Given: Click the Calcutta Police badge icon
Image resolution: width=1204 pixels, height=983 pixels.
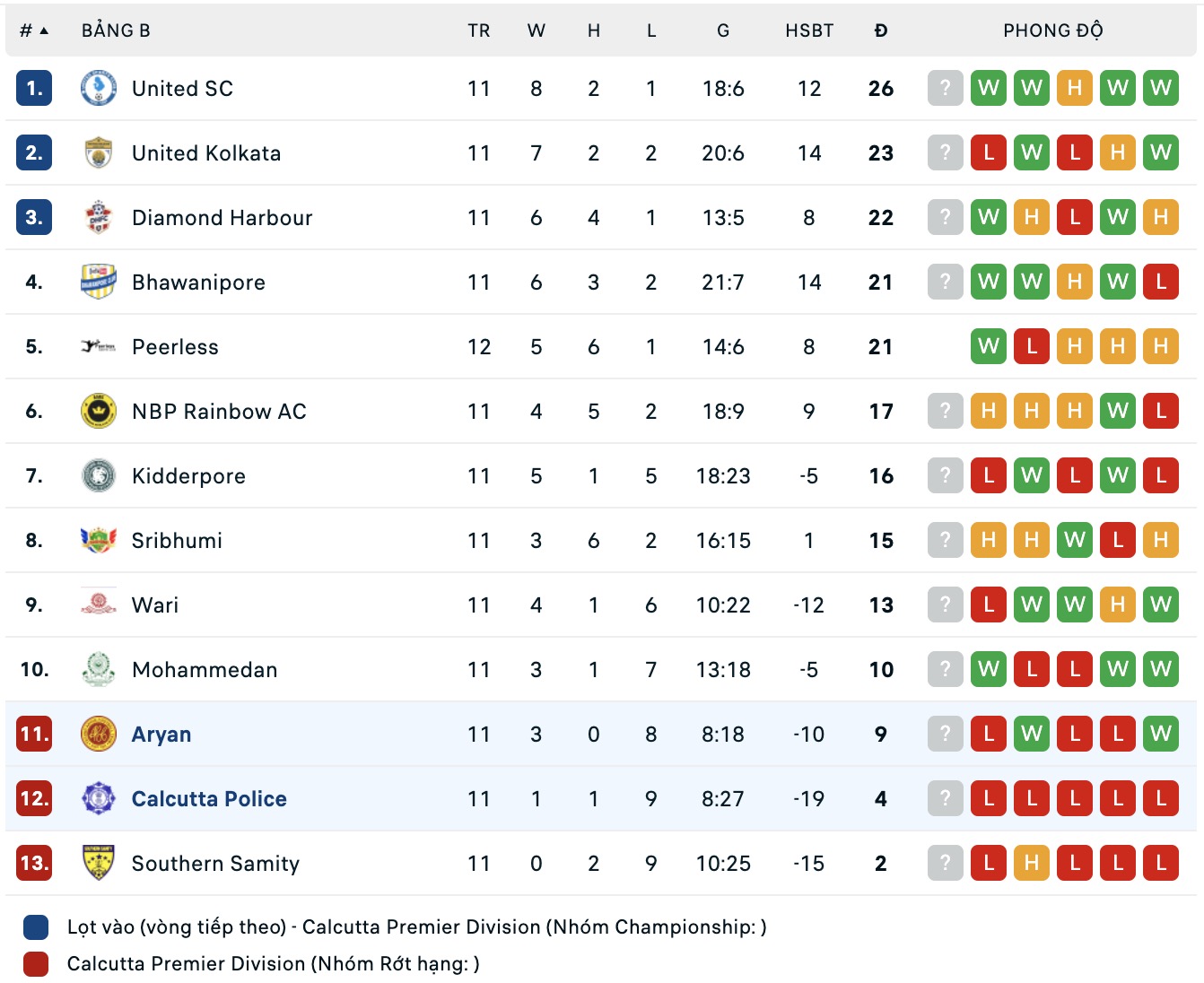Looking at the screenshot, I should (98, 798).
